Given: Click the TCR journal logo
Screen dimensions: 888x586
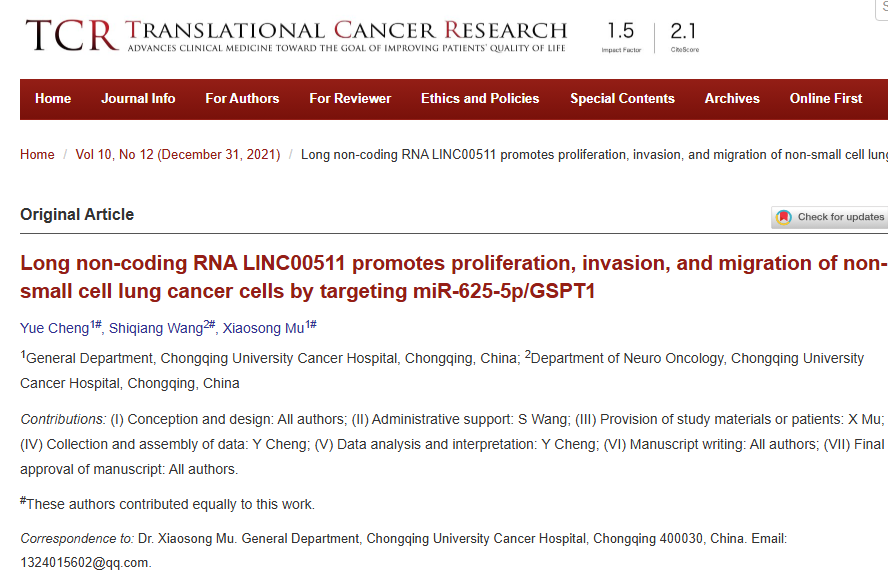Looking at the screenshot, I should pyautogui.click(x=72, y=35).
